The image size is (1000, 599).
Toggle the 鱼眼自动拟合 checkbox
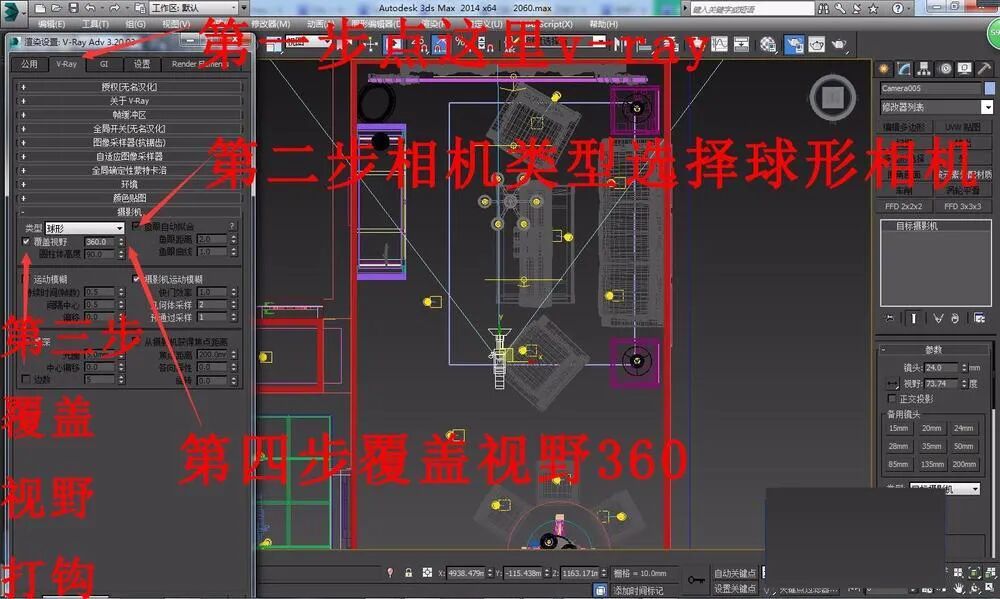point(135,226)
